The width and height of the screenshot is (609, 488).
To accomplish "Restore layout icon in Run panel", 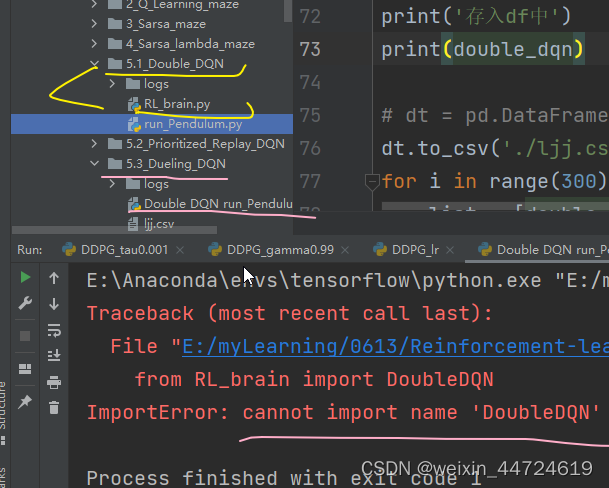I will coord(25,369).
